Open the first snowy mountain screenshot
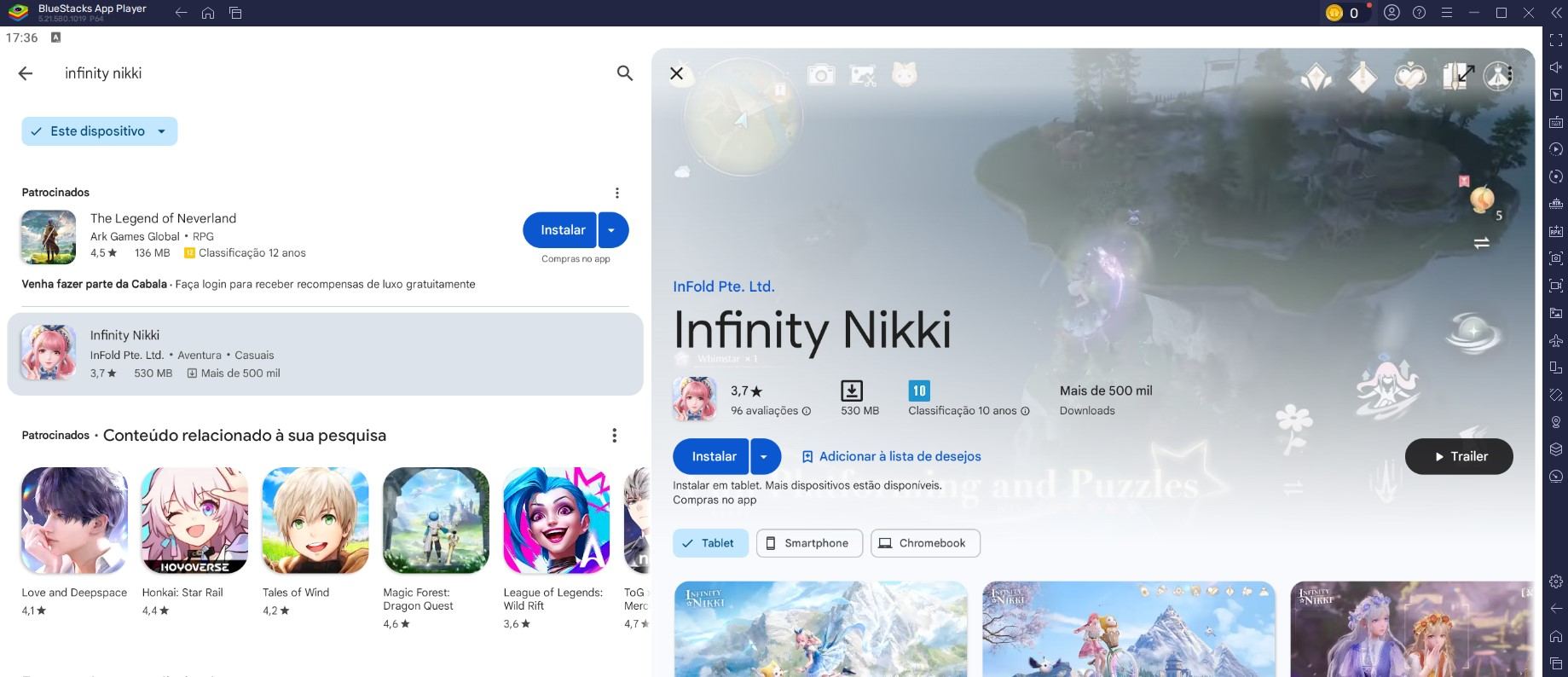 pyautogui.click(x=821, y=629)
